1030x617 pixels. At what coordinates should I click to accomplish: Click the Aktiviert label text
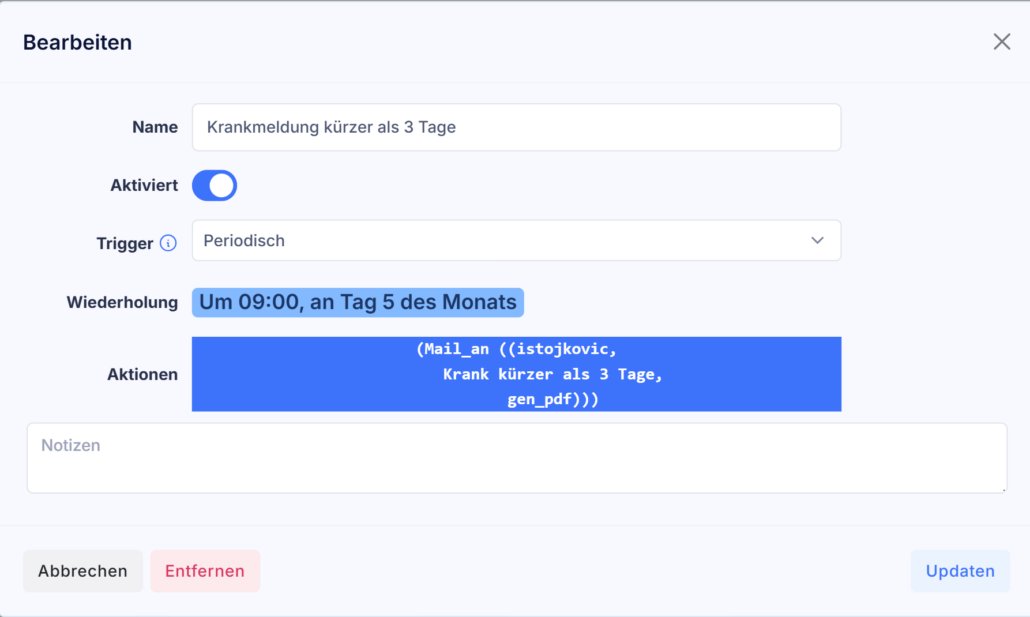(x=144, y=185)
